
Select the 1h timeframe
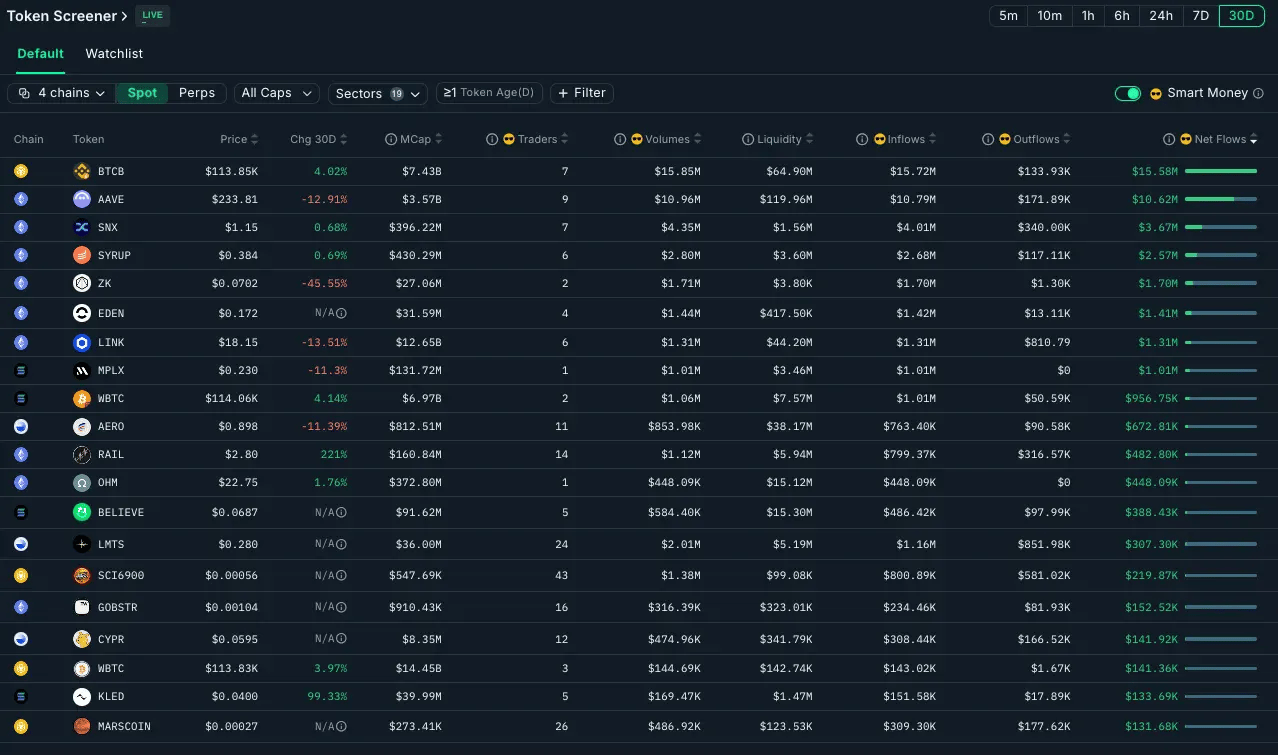coord(1088,16)
